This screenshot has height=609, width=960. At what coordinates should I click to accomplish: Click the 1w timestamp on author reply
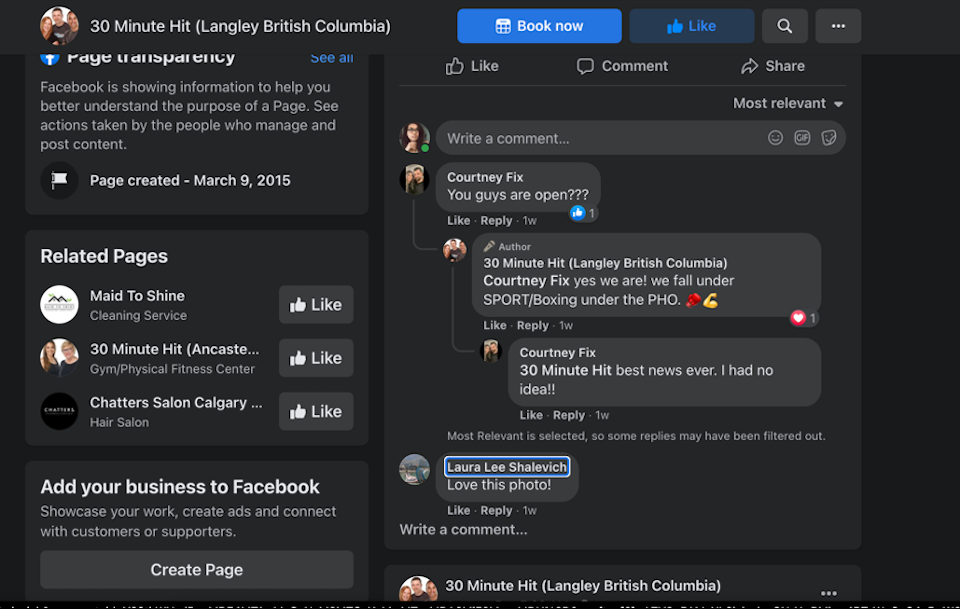coord(566,326)
